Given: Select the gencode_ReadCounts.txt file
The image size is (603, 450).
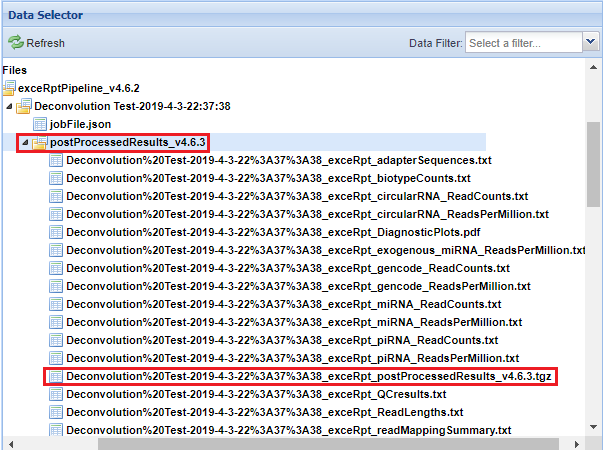Looking at the screenshot, I should coord(288,268).
